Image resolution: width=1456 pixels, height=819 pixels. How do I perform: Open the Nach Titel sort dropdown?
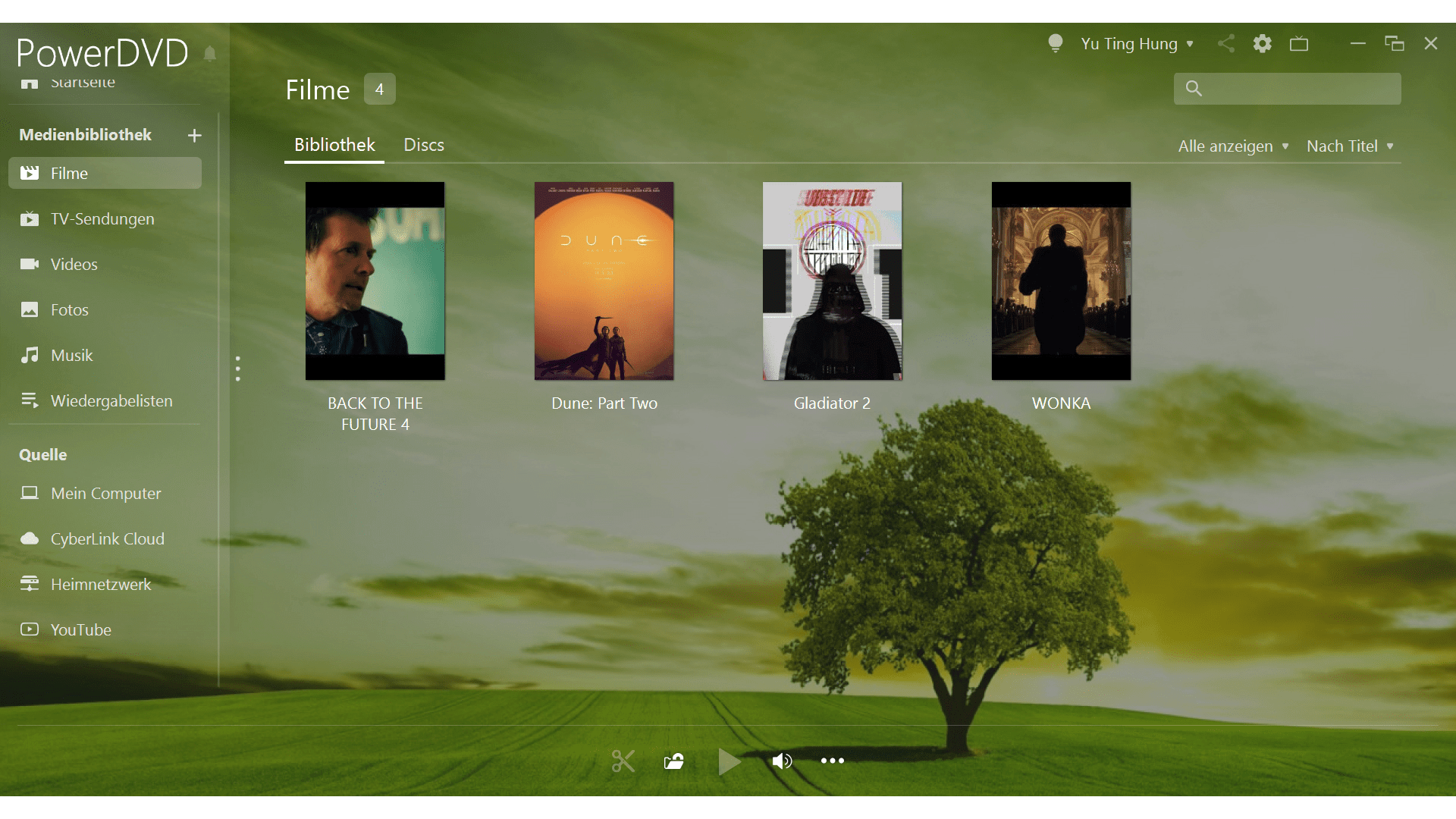click(x=1350, y=146)
